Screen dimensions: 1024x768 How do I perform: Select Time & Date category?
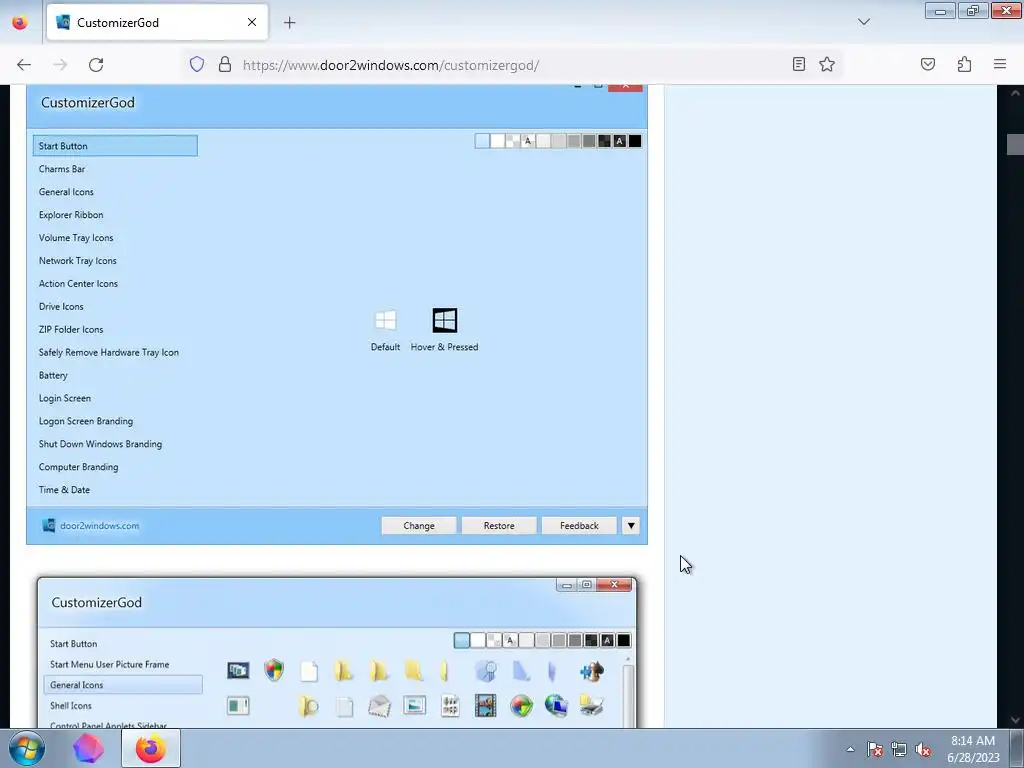coord(64,489)
